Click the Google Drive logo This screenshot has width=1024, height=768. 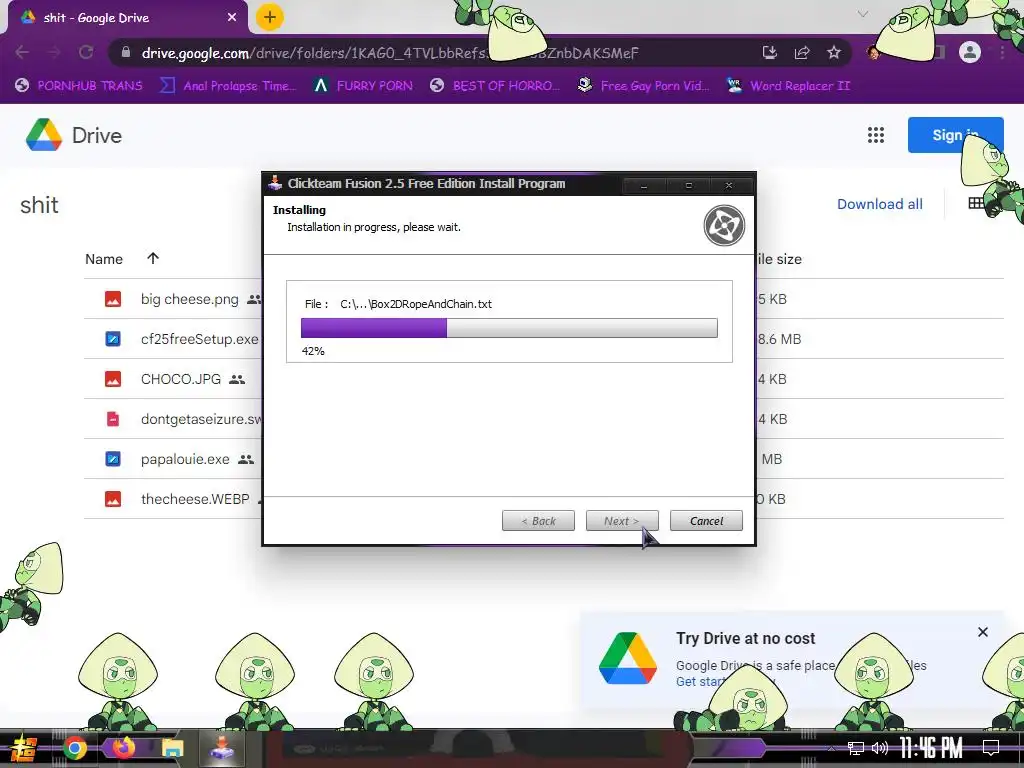point(44,135)
